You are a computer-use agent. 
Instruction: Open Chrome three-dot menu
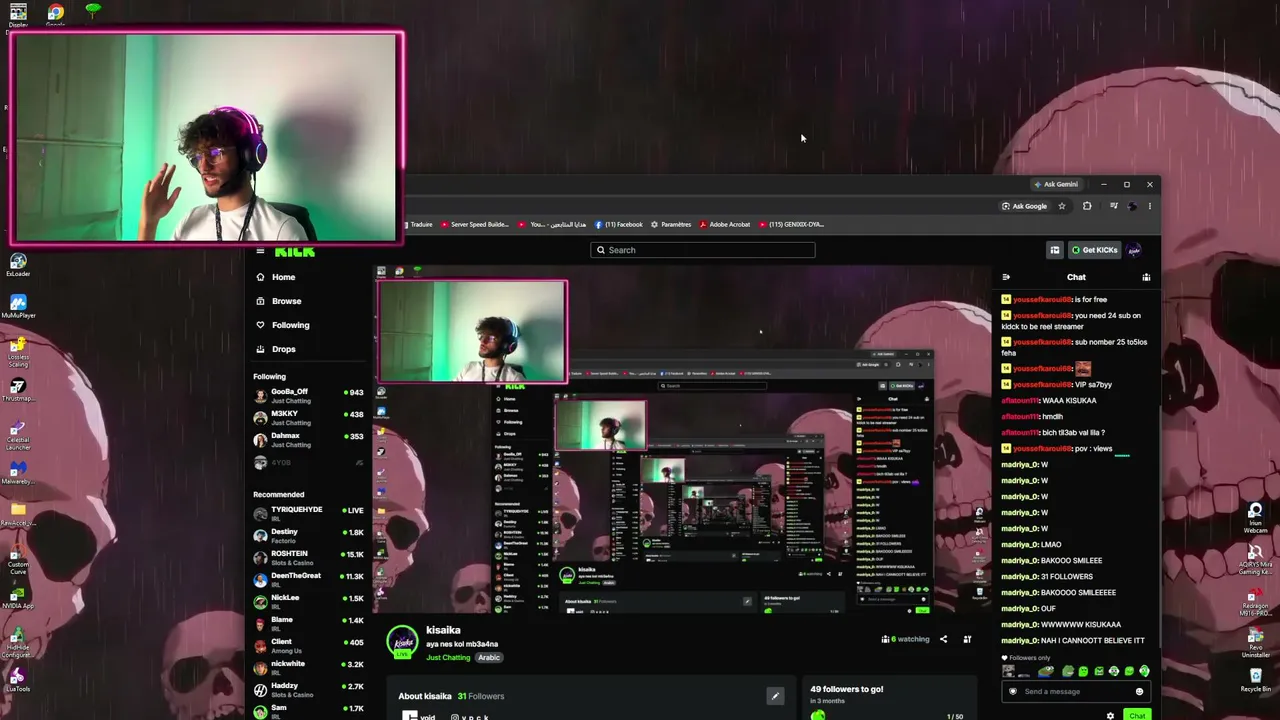click(x=1149, y=206)
